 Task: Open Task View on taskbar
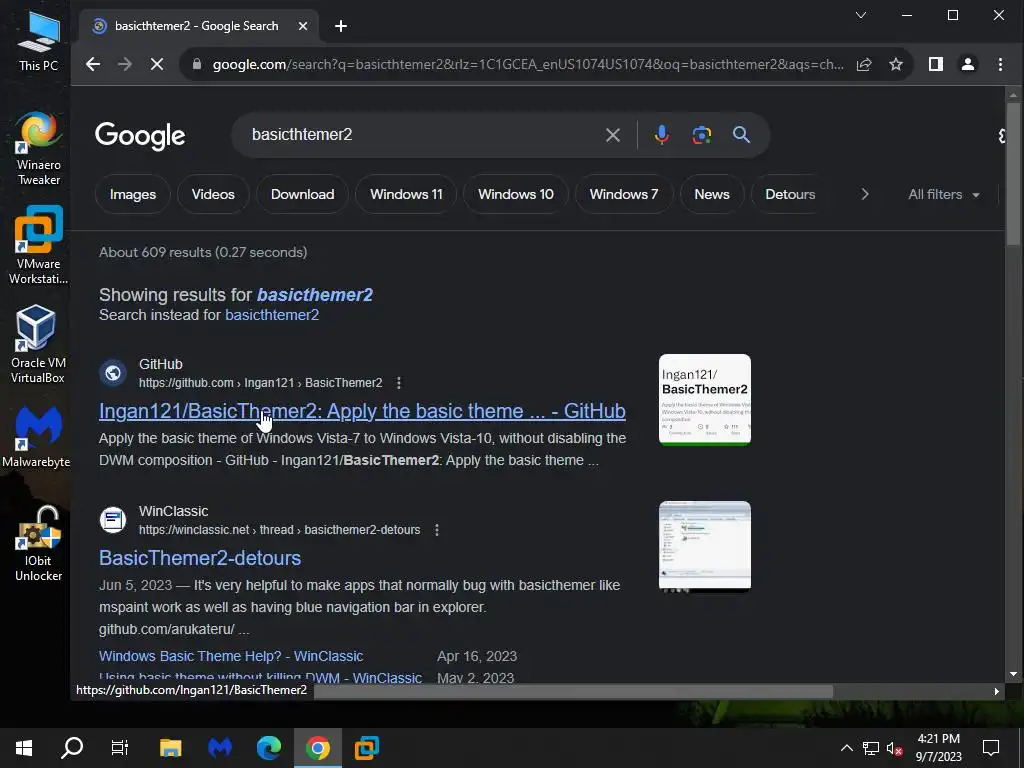(x=120, y=748)
